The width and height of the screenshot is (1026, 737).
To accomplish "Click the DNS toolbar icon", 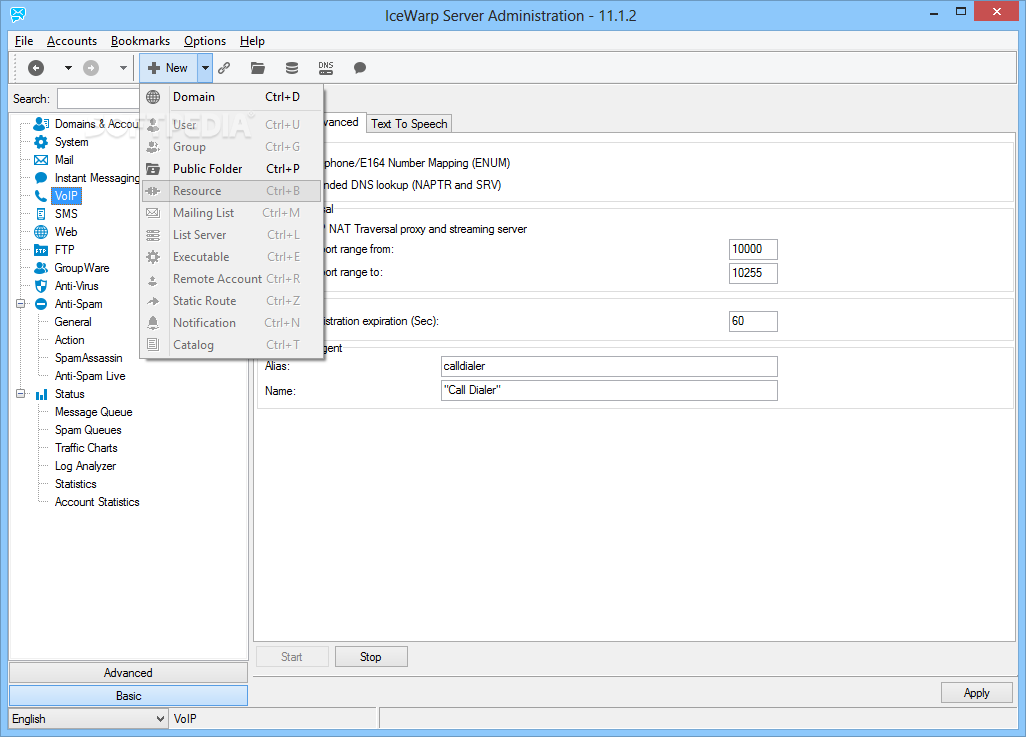I will 326,67.
